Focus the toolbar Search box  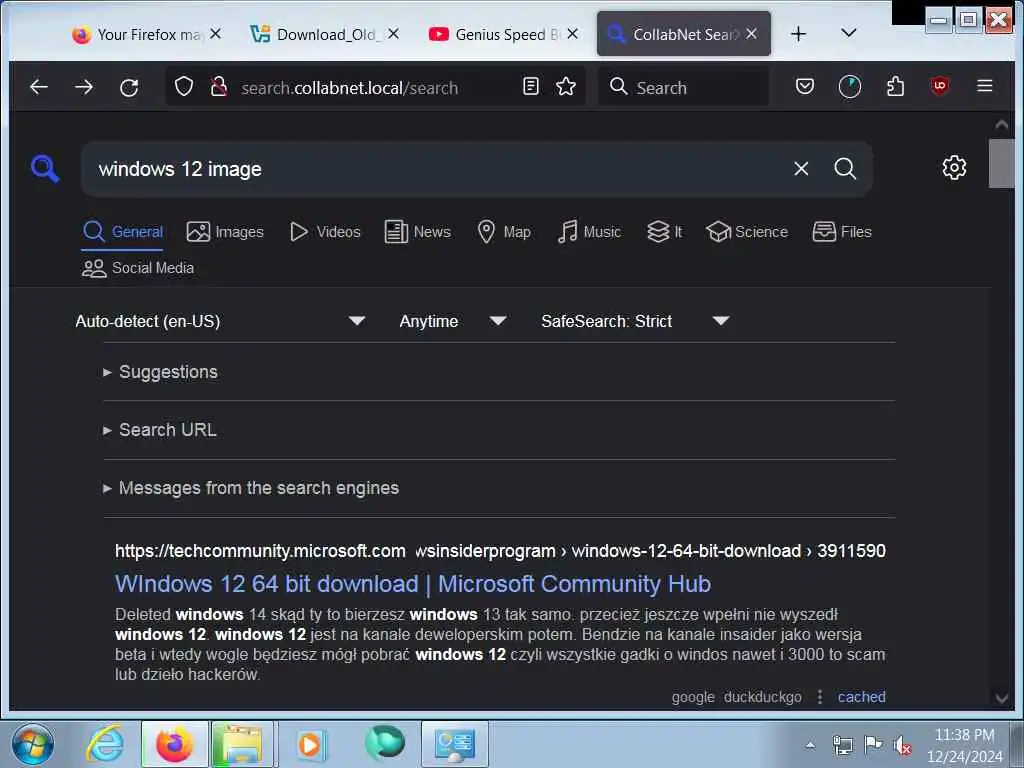684,87
